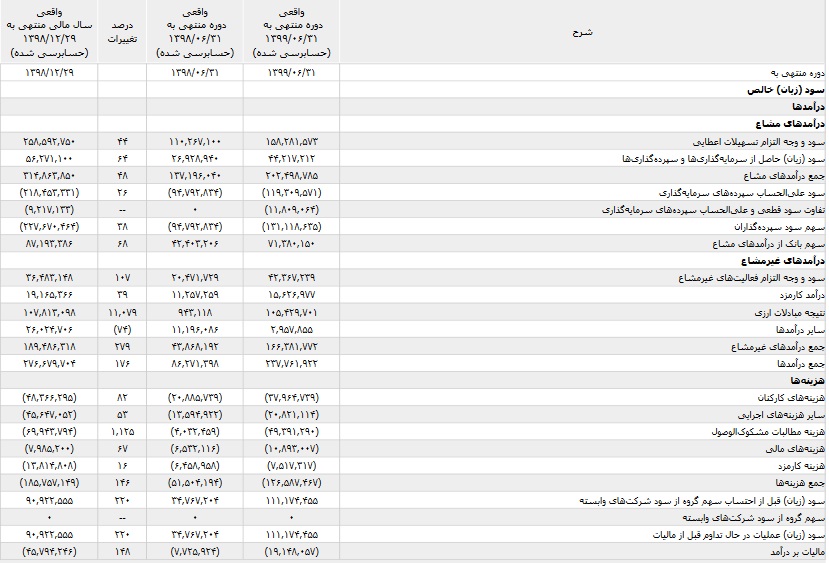Select value '۱۹,۱۶۵,۳۶۶'
This screenshot has width=829, height=563.
(49, 294)
